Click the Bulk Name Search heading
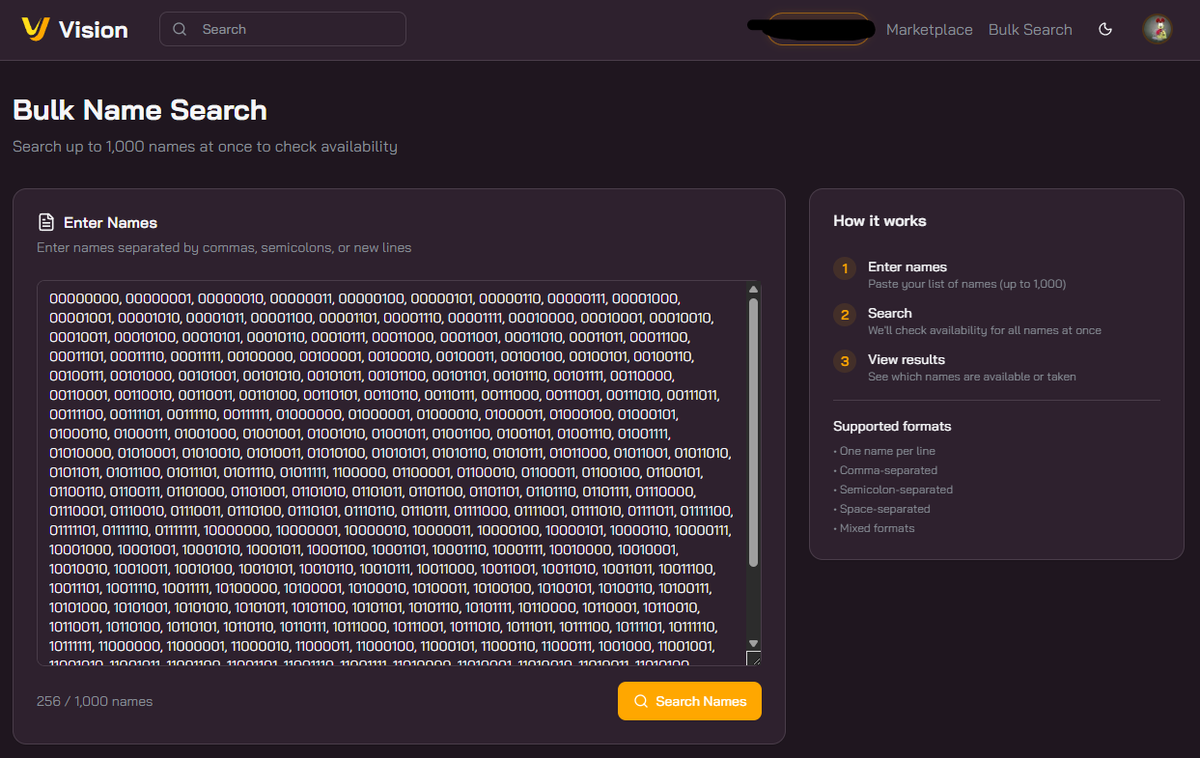Viewport: 1200px width, 758px height. coord(140,110)
